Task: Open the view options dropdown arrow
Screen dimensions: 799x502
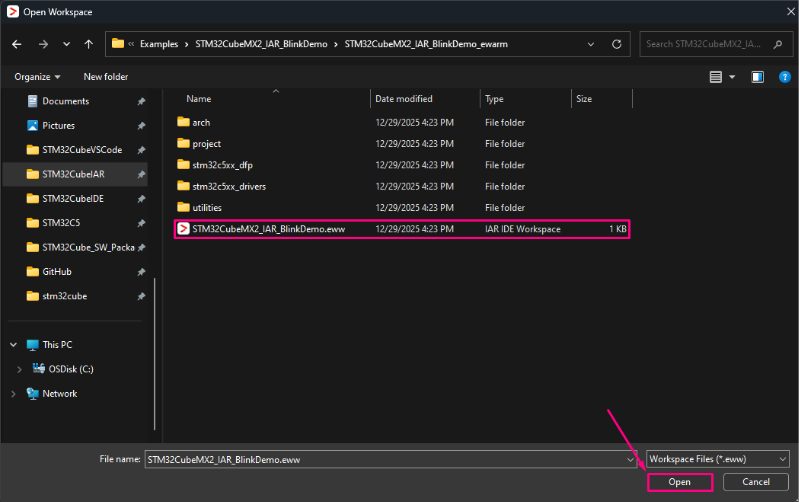Action: click(732, 77)
